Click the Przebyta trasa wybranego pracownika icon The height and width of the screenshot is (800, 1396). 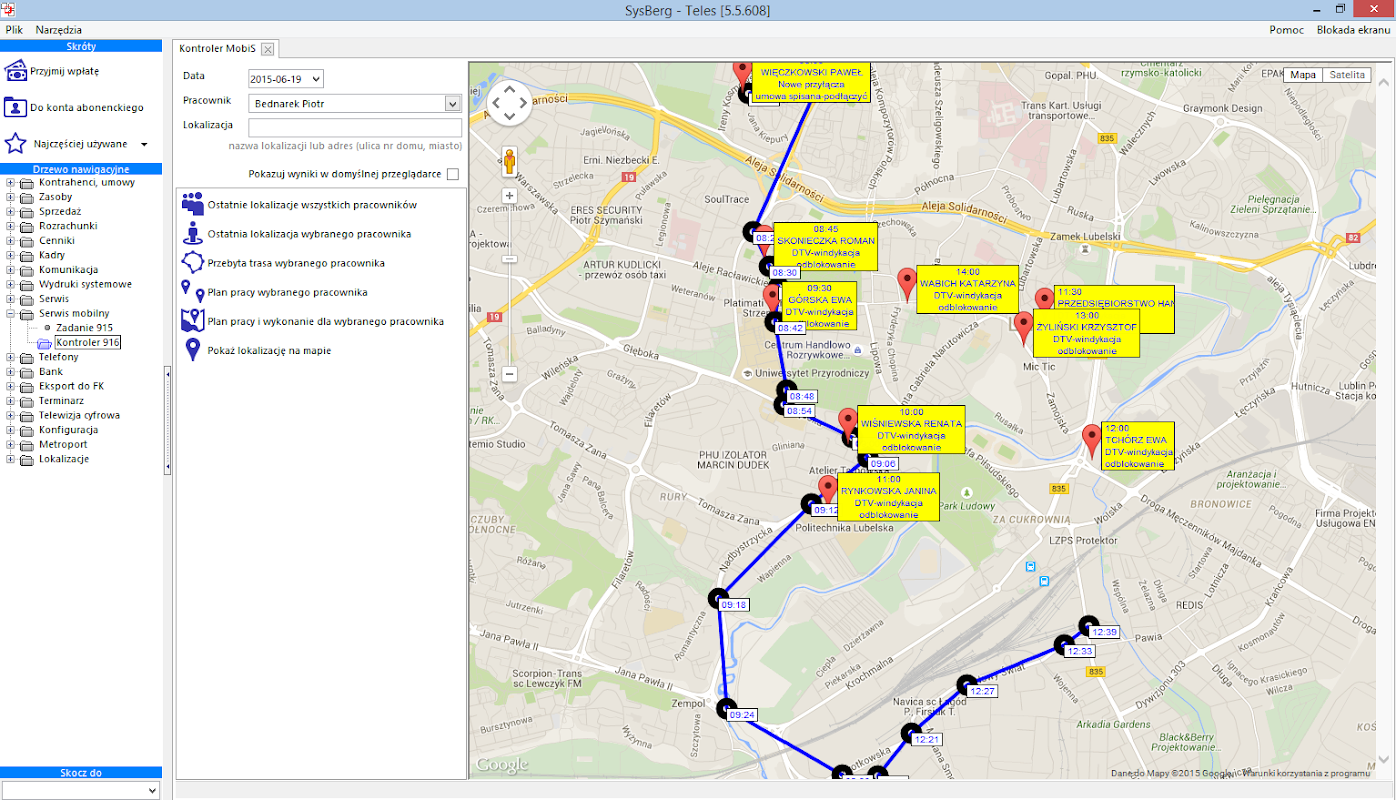193,263
